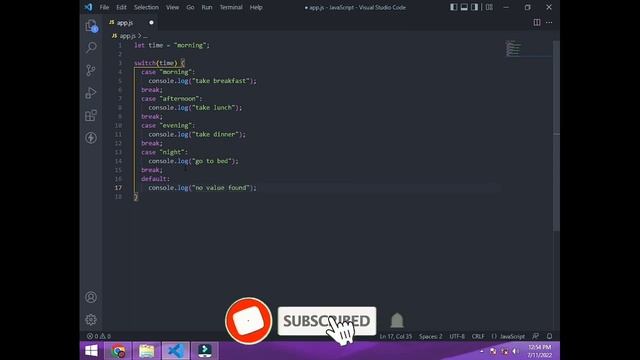Open notifications bell in status bar
640x360 pixels.
click(549, 336)
